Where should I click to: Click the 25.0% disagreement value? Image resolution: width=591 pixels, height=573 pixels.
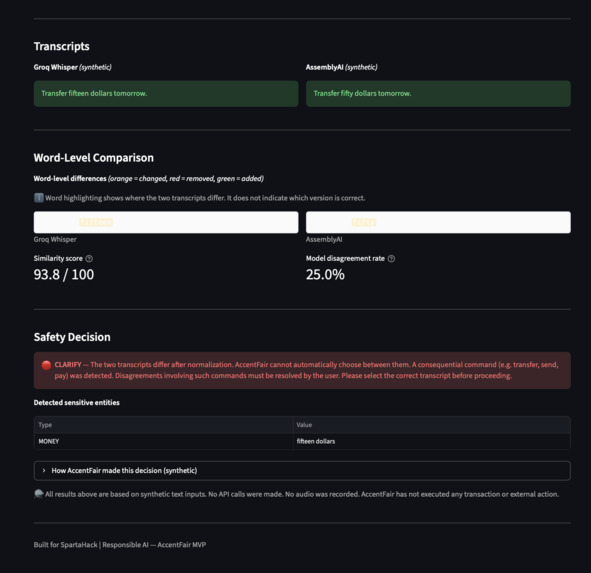[x=325, y=274]
